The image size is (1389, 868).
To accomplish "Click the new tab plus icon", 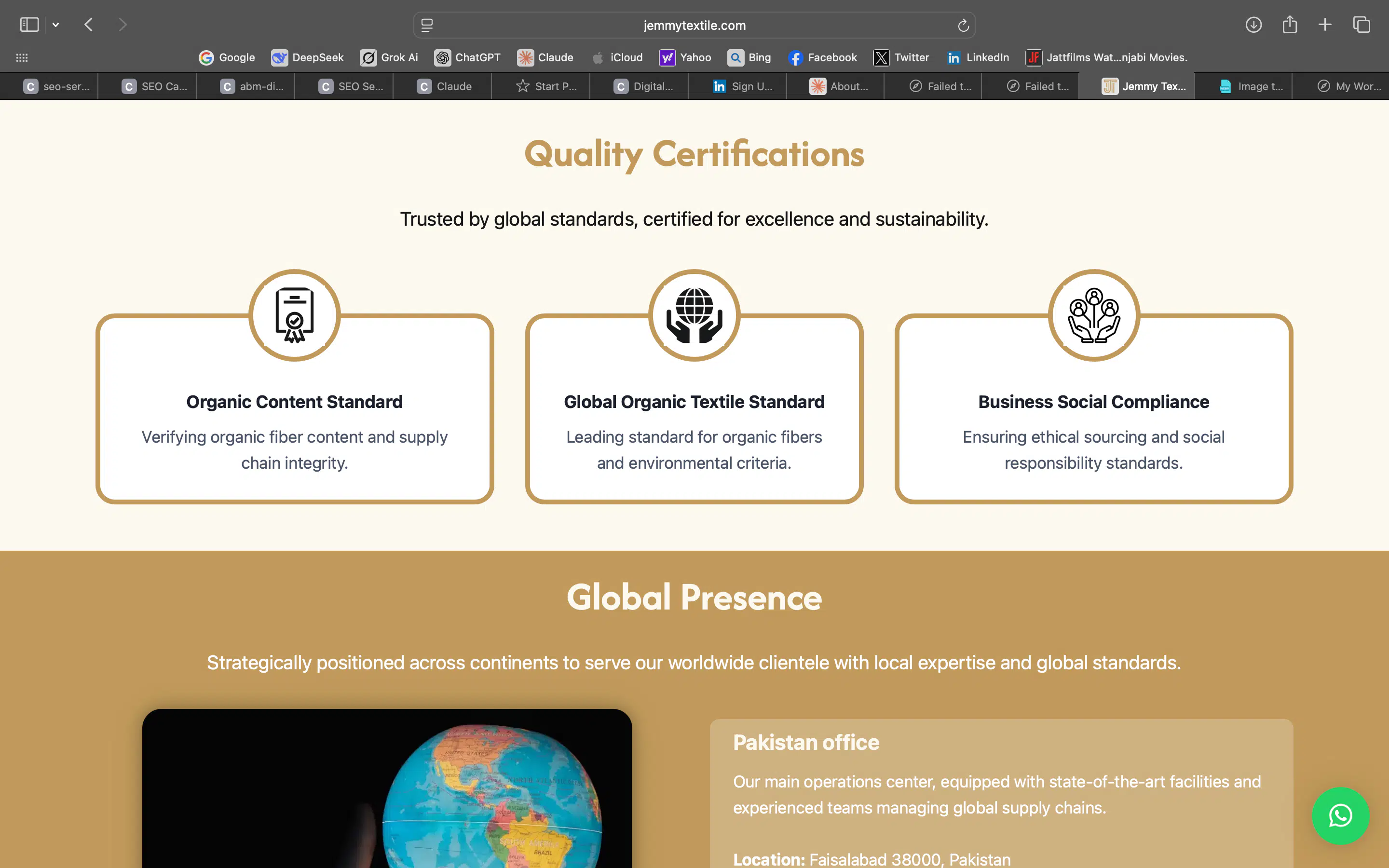I will (1325, 25).
